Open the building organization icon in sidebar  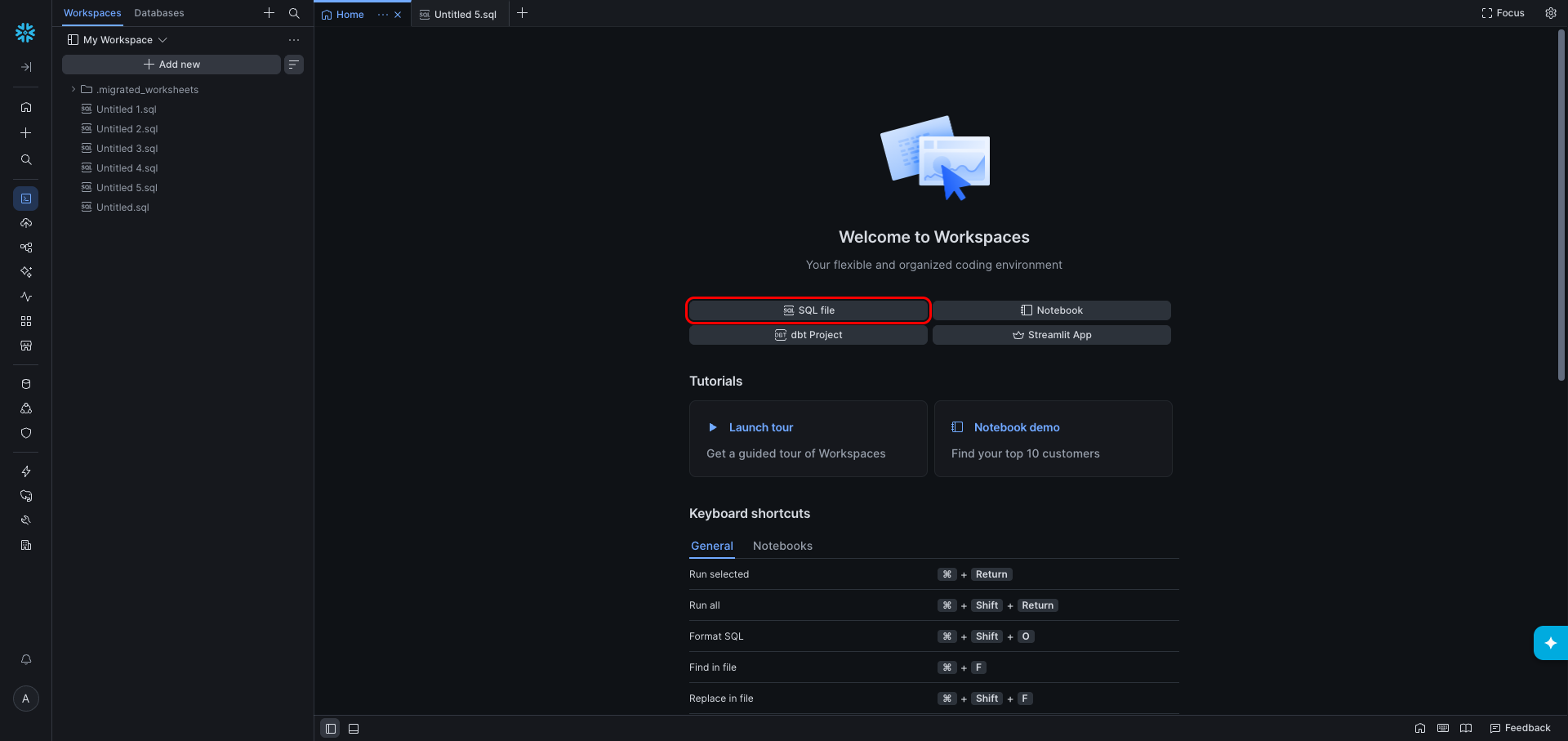(x=26, y=545)
